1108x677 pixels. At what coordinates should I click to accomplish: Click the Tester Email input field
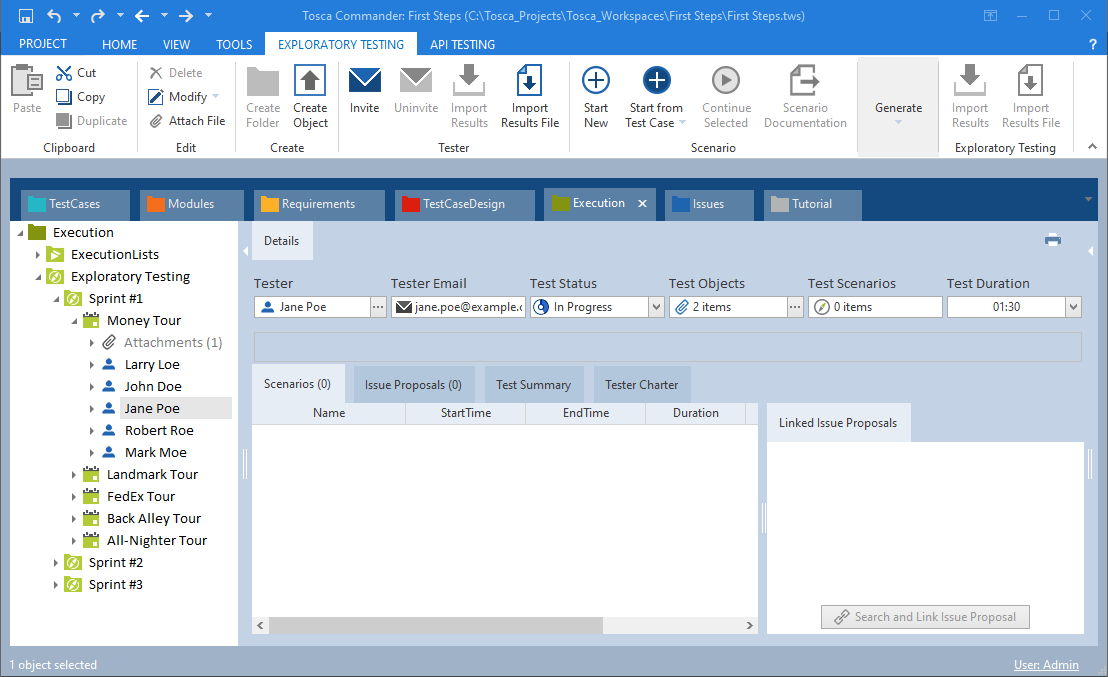pos(459,307)
